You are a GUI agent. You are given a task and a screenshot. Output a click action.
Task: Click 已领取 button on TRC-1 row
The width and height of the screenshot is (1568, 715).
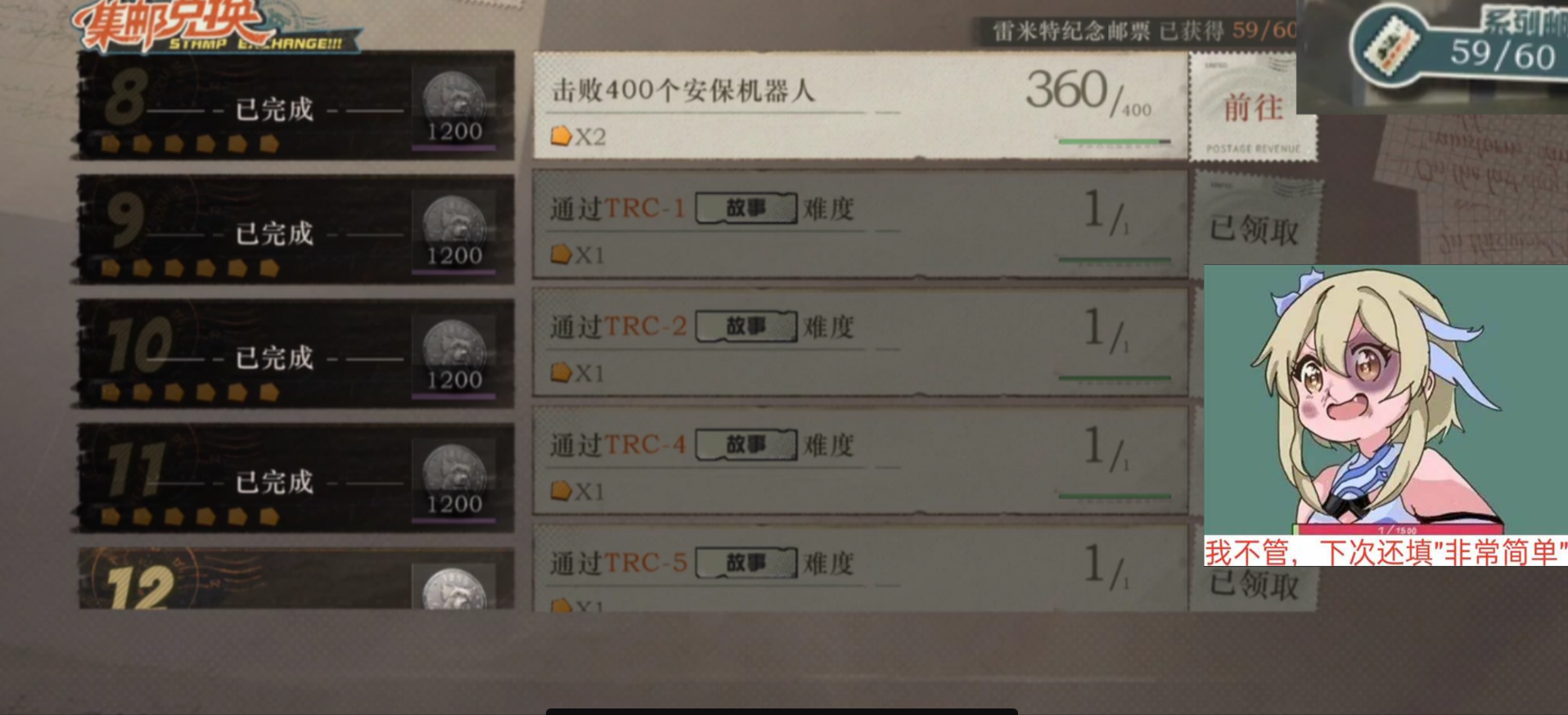[1254, 230]
